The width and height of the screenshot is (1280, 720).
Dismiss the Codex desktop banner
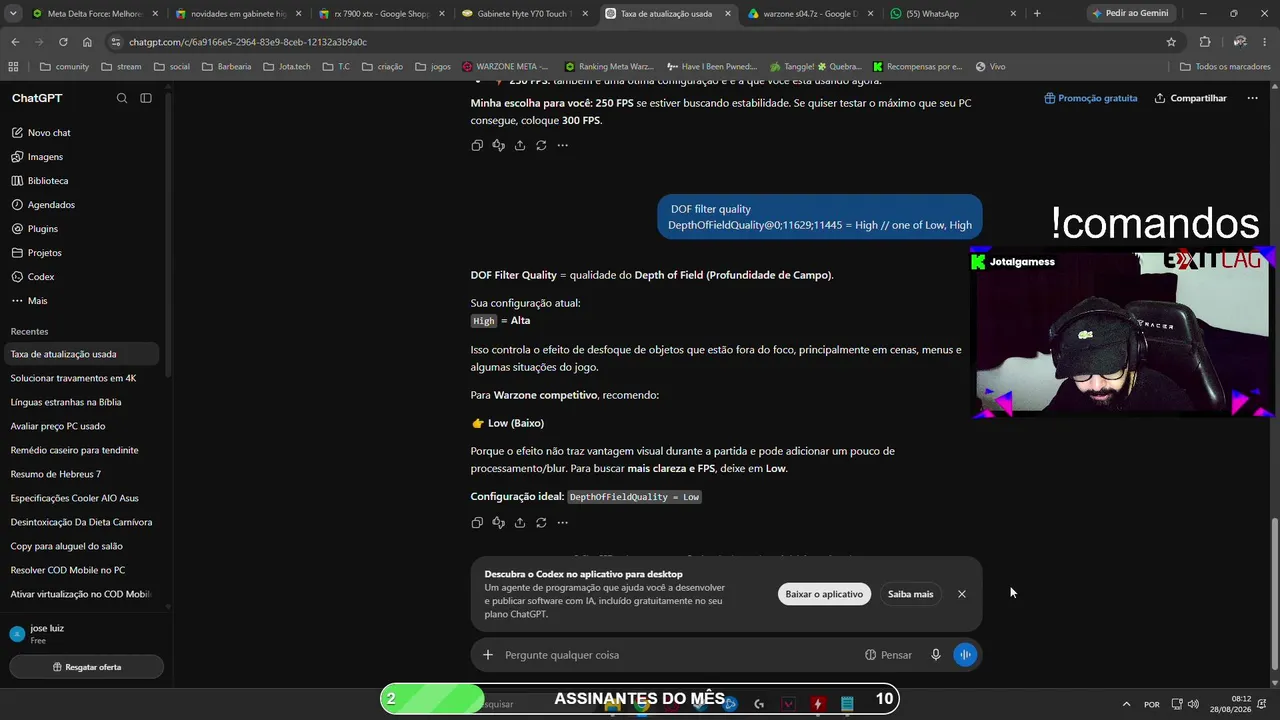point(962,594)
